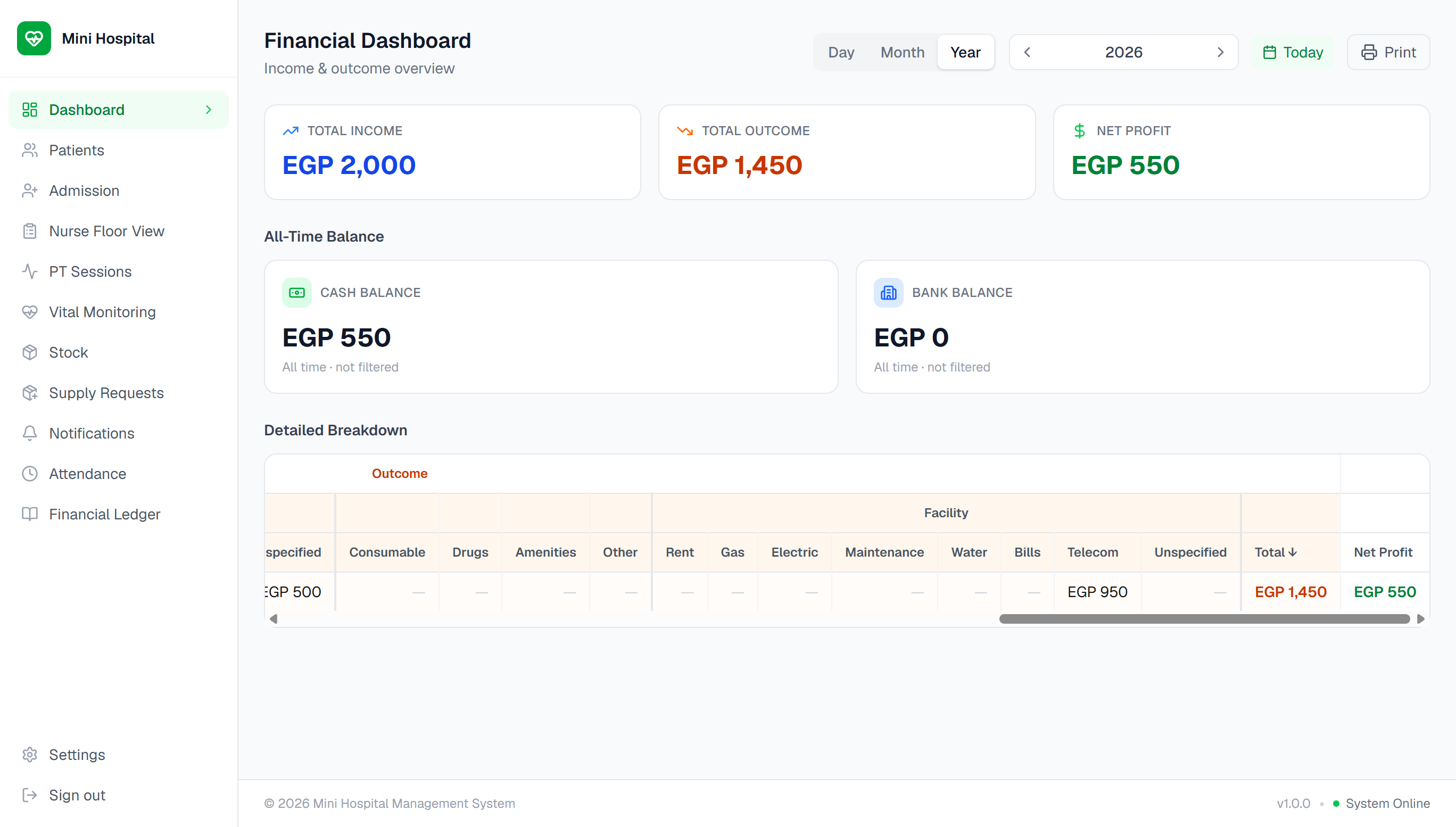Open Nurse Floor View clipboard icon
1456x827 pixels.
point(29,231)
